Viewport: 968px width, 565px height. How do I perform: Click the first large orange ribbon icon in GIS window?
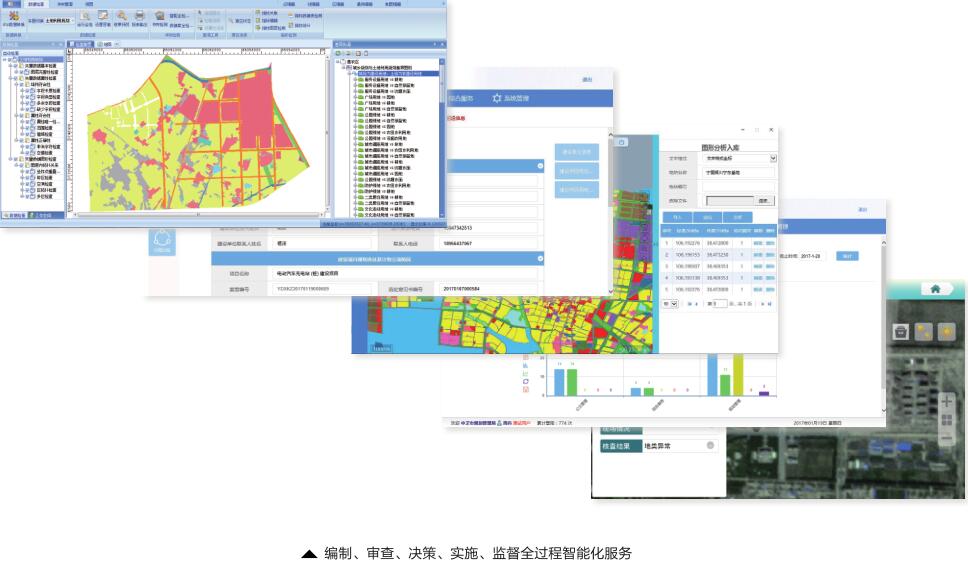13,16
